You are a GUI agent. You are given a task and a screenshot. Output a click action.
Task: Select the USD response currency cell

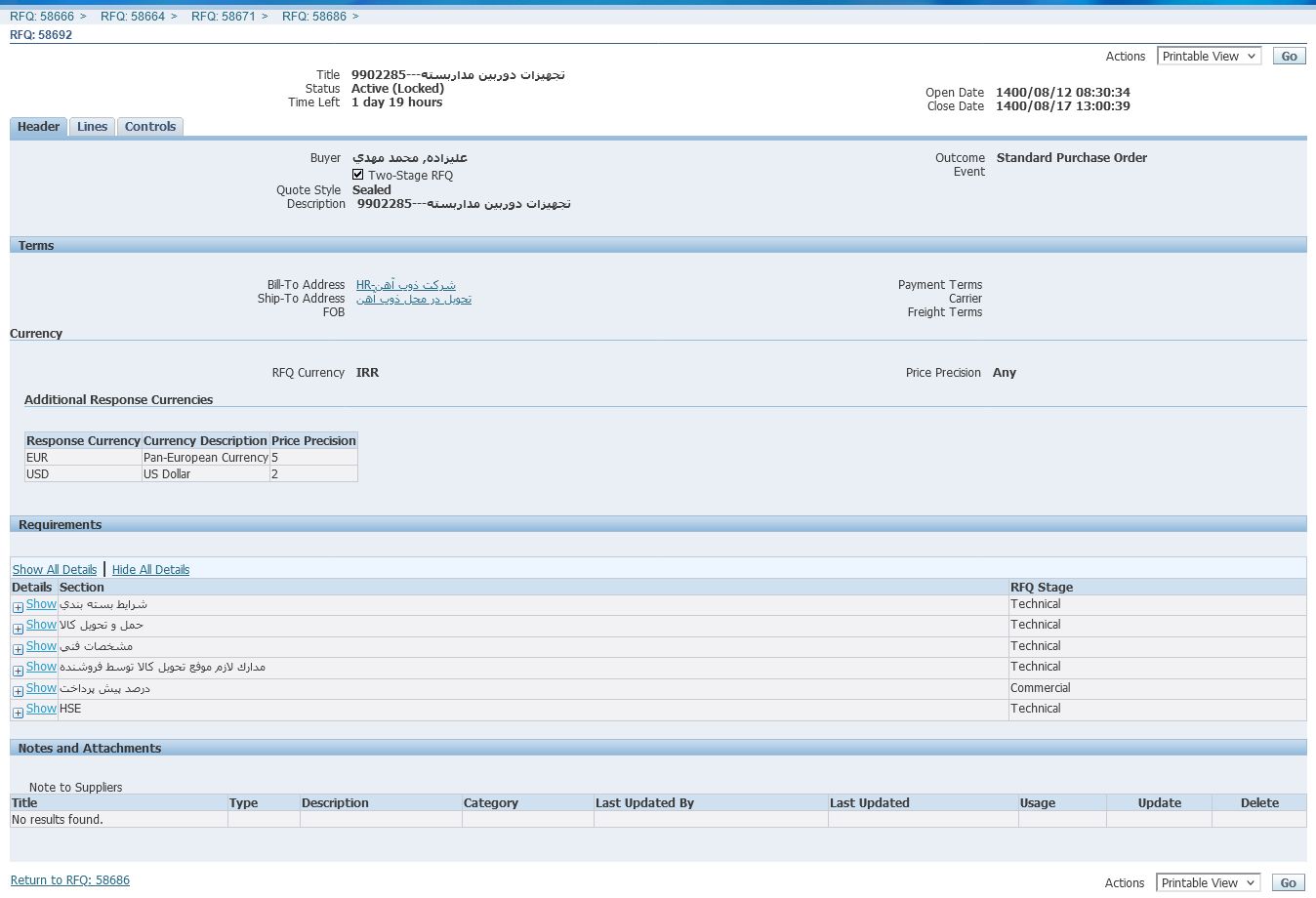[x=83, y=474]
